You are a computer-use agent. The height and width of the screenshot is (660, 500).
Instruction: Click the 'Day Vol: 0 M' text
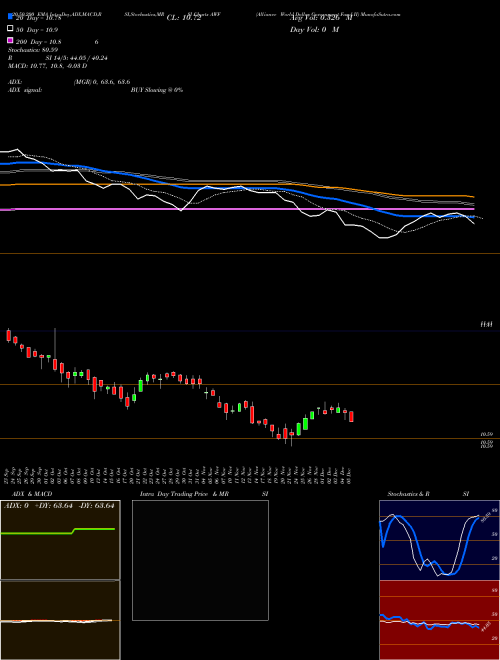pos(314,30)
